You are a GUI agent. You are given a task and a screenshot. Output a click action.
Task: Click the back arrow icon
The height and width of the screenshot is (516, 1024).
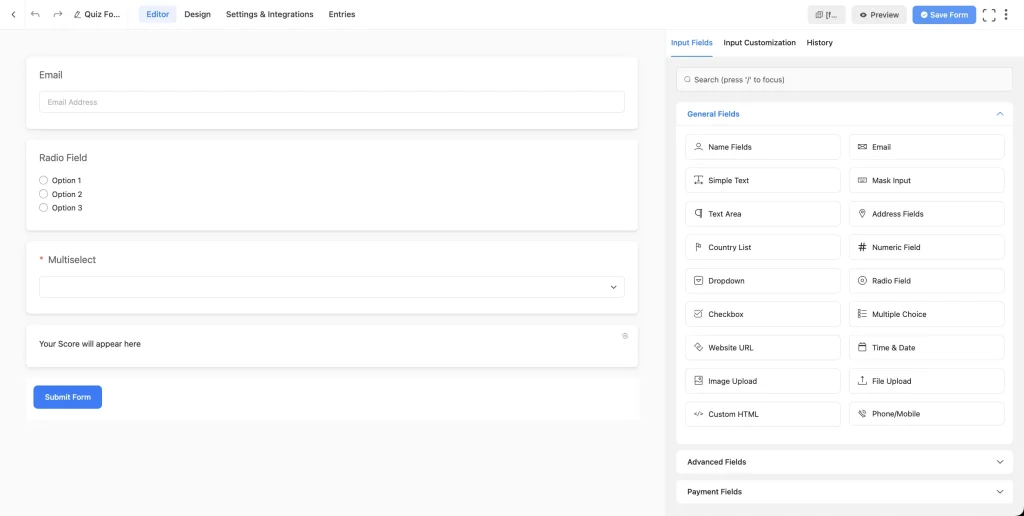13,14
